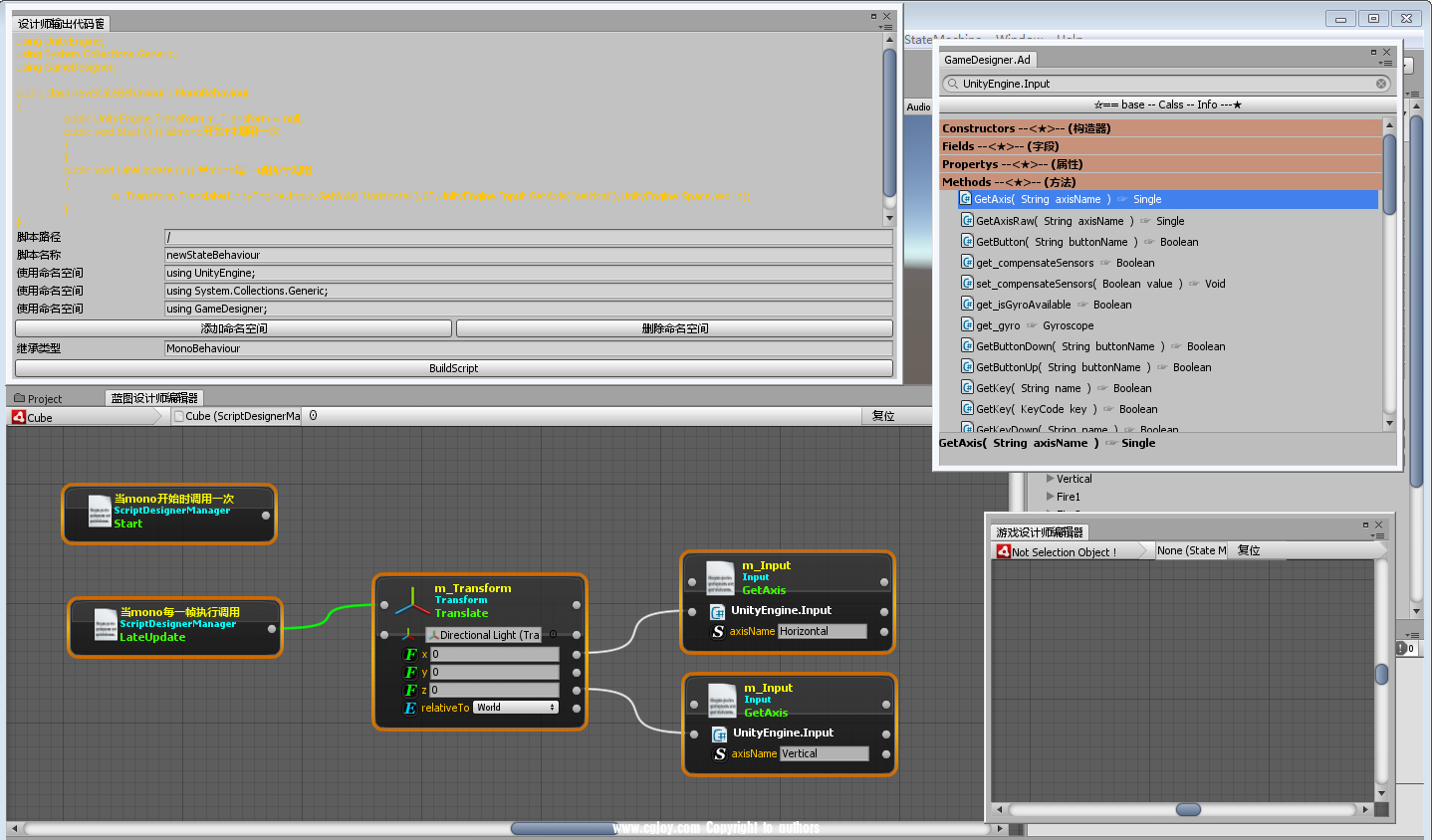Select the 蓝图设计师编辑器 tab

tap(154, 398)
